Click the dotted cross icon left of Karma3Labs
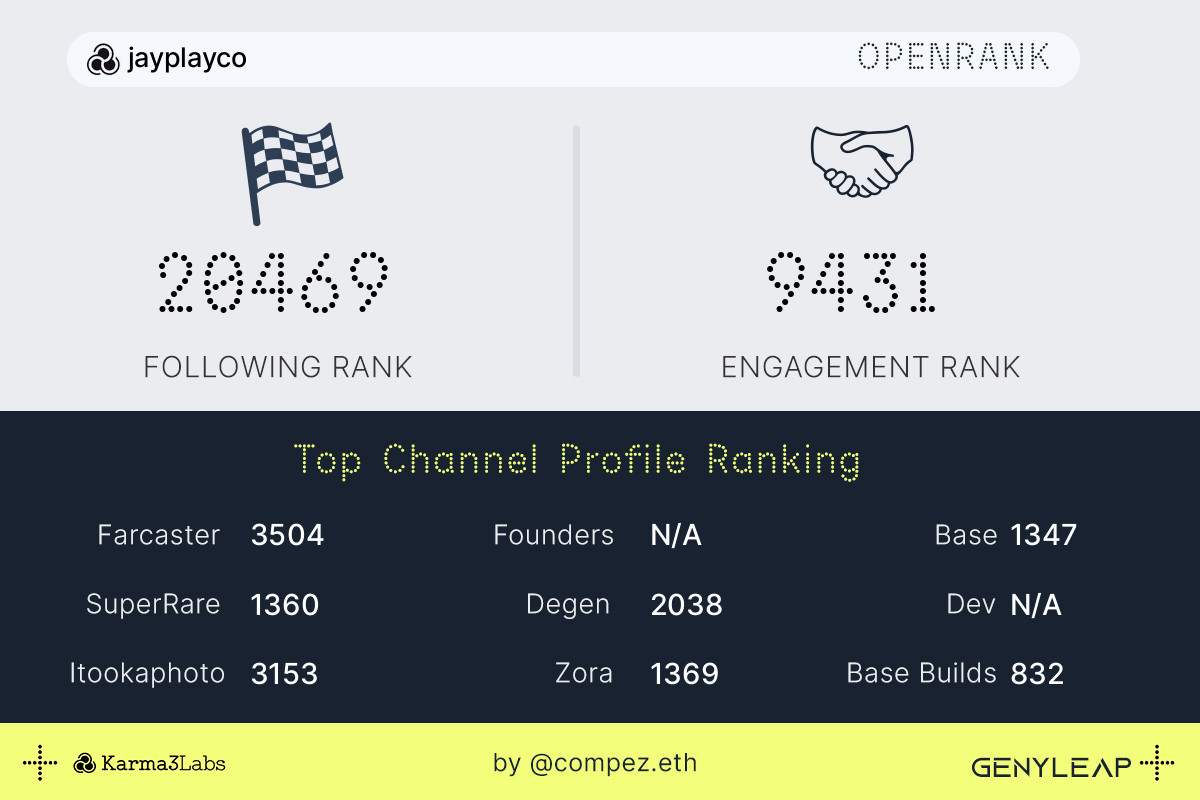The image size is (1200, 800). point(40,763)
